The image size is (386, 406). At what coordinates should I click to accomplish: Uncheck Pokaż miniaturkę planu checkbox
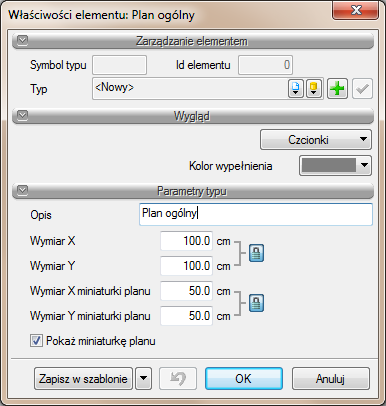pos(36,341)
